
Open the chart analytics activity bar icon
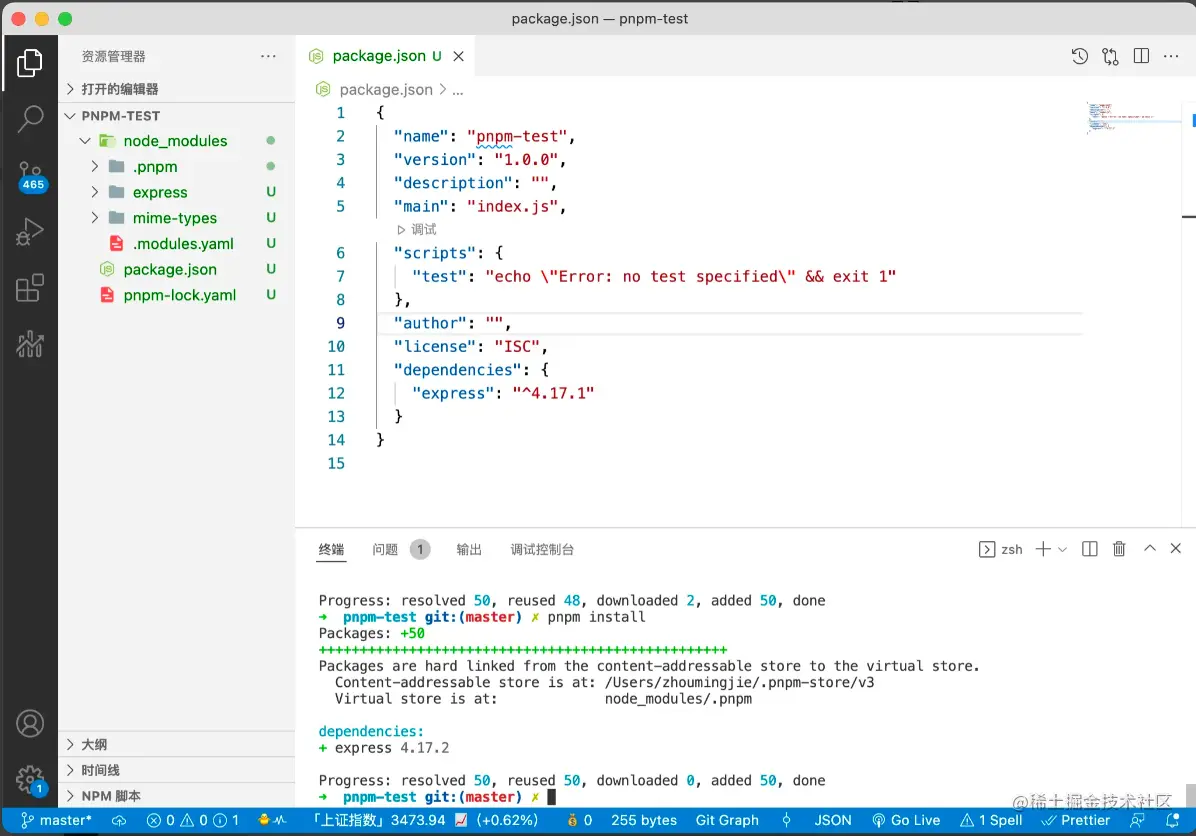[30, 344]
